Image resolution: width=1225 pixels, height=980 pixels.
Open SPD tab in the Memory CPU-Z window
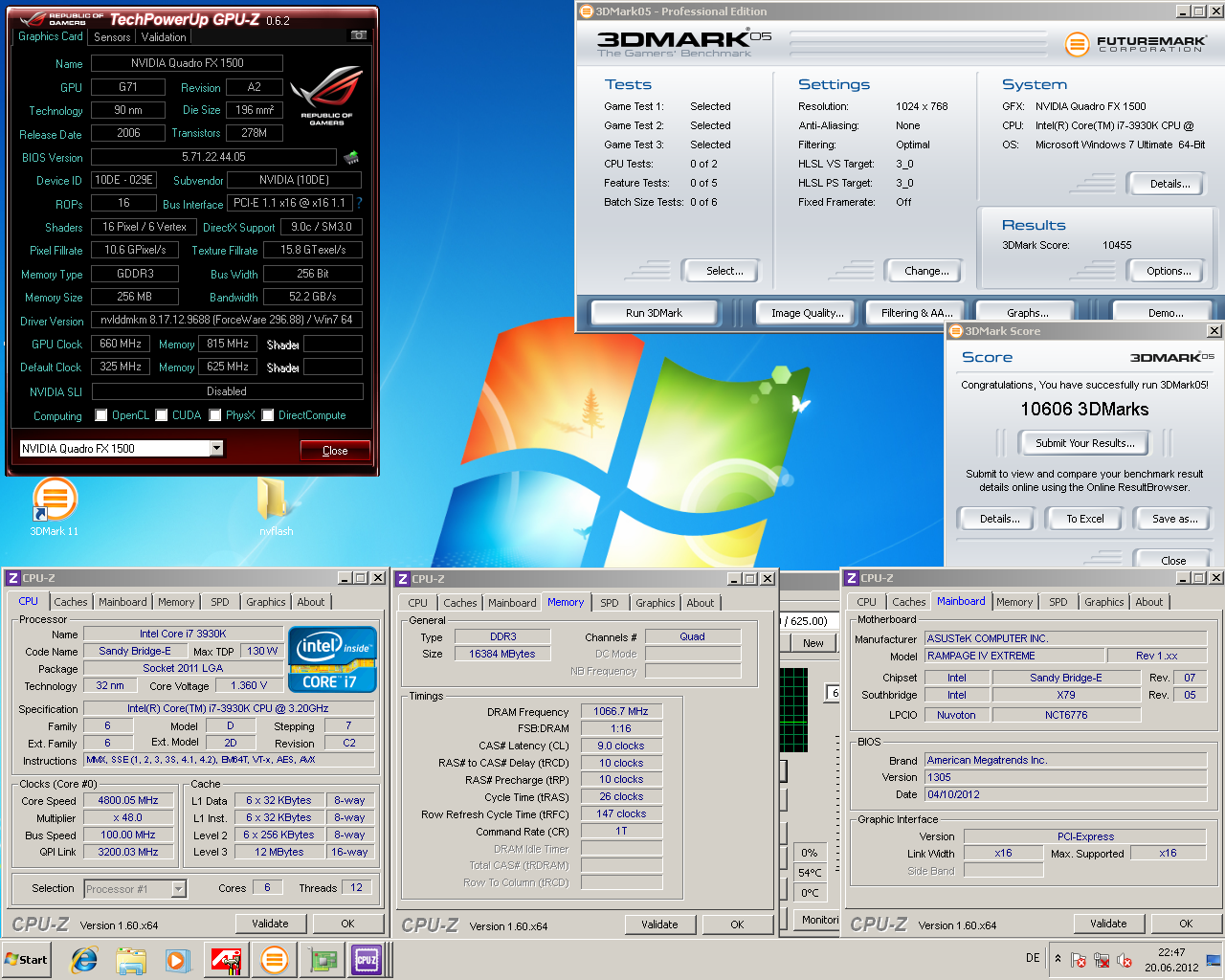click(610, 603)
